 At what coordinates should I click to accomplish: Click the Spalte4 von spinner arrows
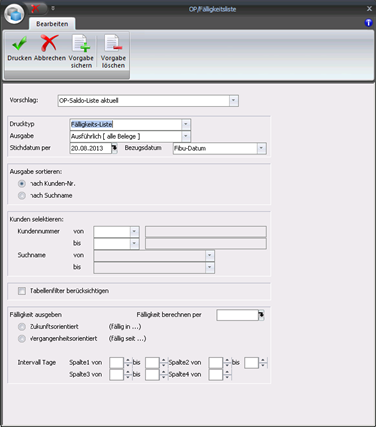(227, 375)
